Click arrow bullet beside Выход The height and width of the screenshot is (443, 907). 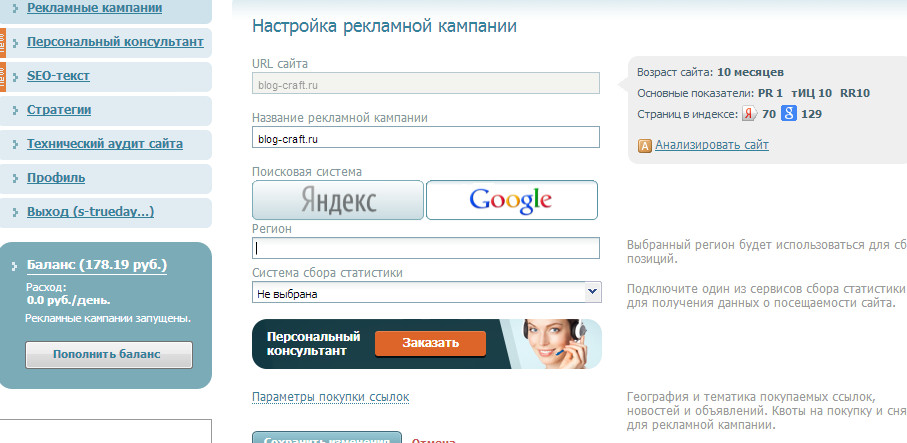click(16, 212)
